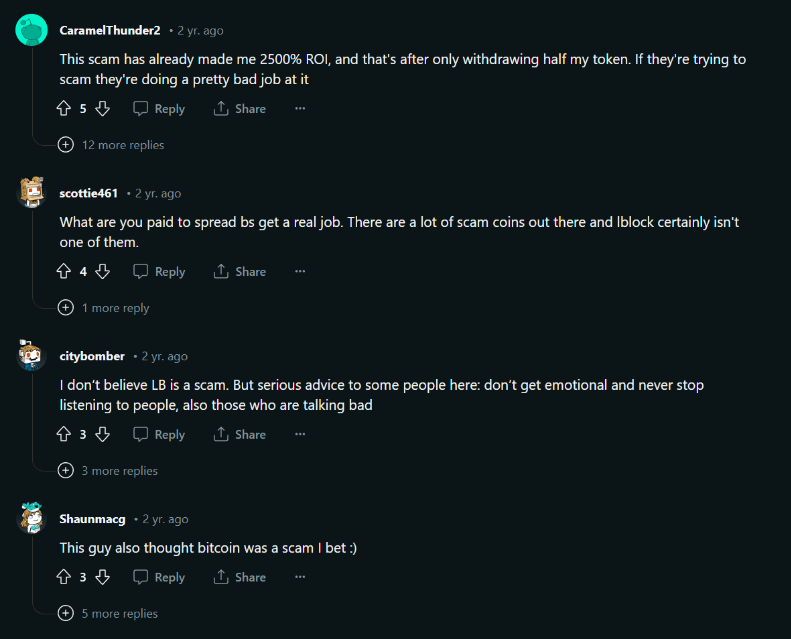This screenshot has height=639, width=791.
Task: Open more options on CaramelThunder2's comment
Action: point(300,108)
